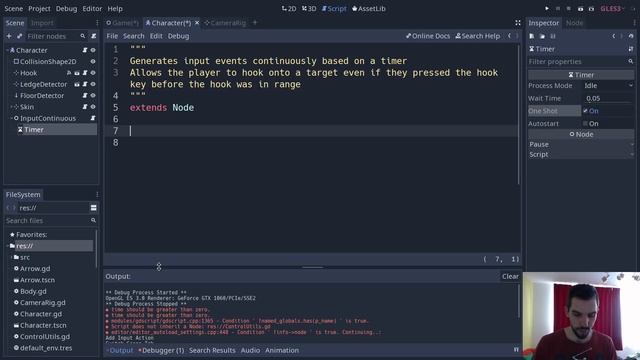Switch to the Import tab
640x360 pixels.
pos(42,23)
